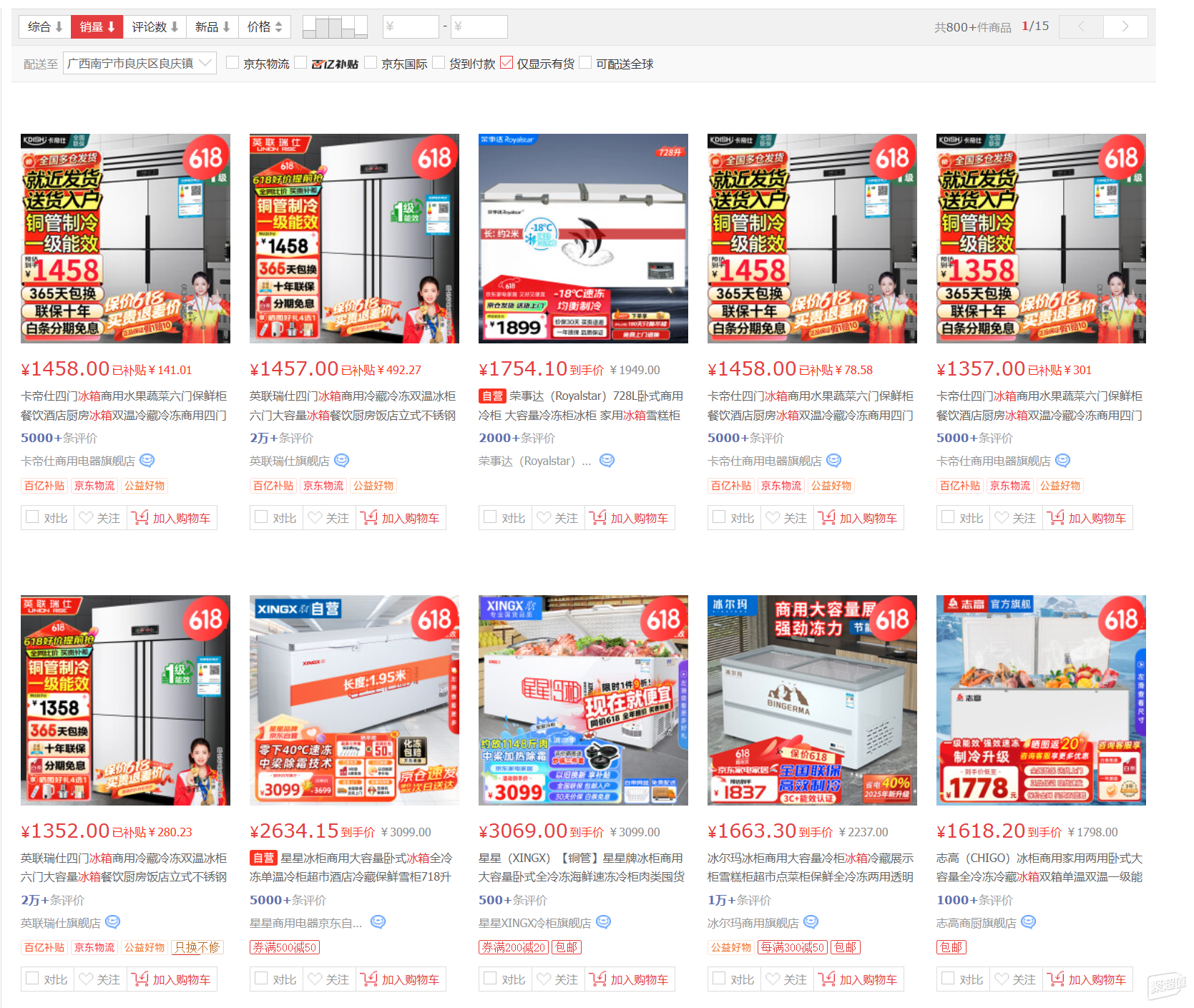Follow the ¥2634.15 星星 freezer with heart icon

[315, 979]
